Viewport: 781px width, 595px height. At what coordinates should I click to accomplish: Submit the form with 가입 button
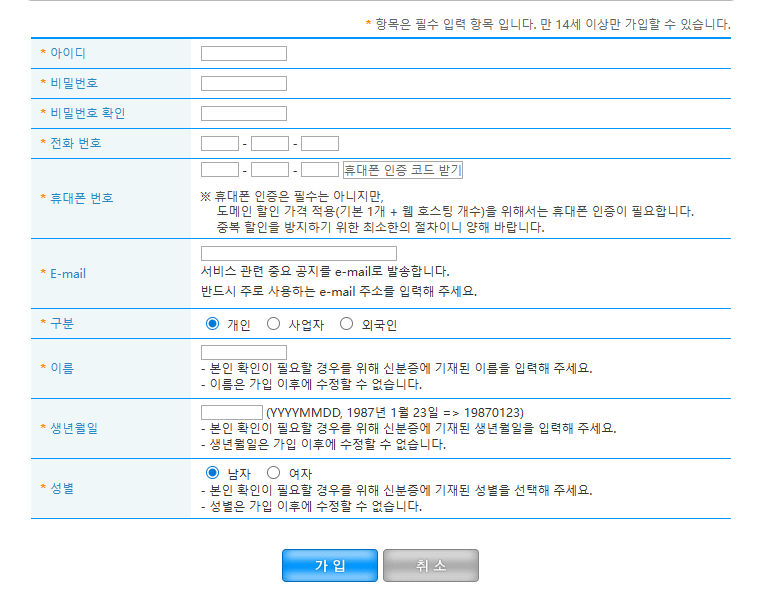click(330, 565)
